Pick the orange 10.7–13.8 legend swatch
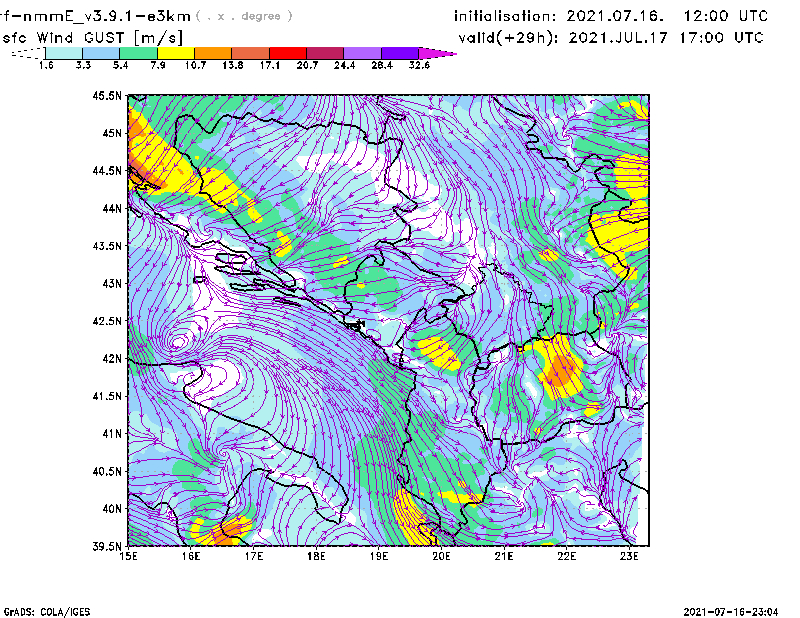Image resolution: width=800 pixels, height=618 pixels. pos(213,53)
